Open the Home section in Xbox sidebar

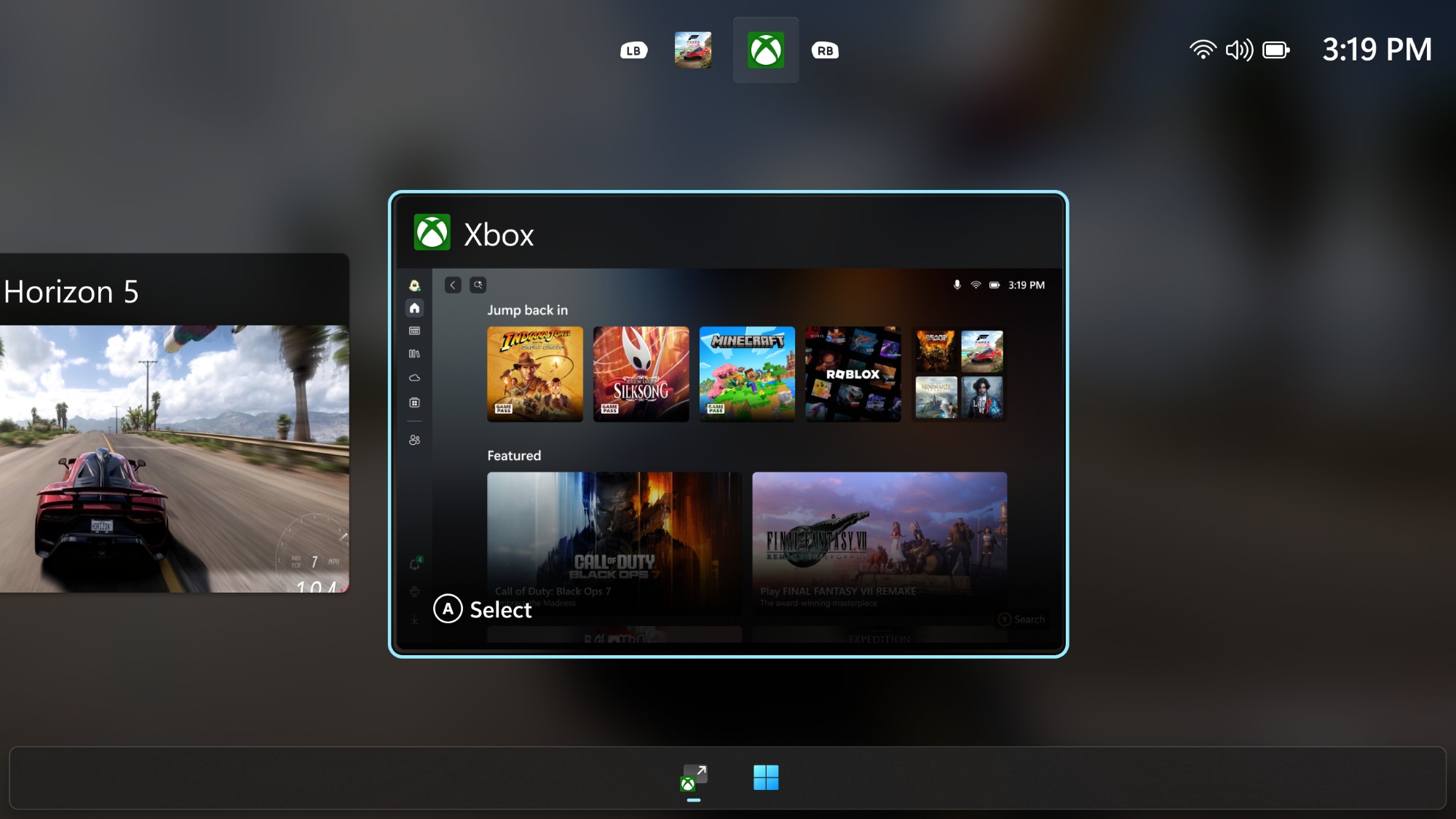click(414, 307)
